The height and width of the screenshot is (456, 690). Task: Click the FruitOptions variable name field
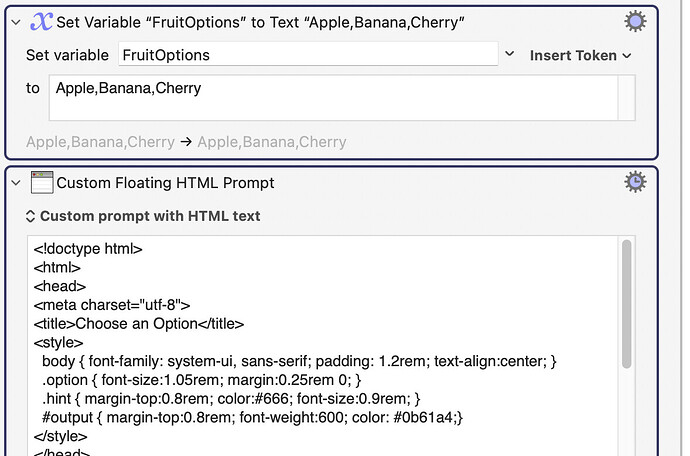click(307, 55)
